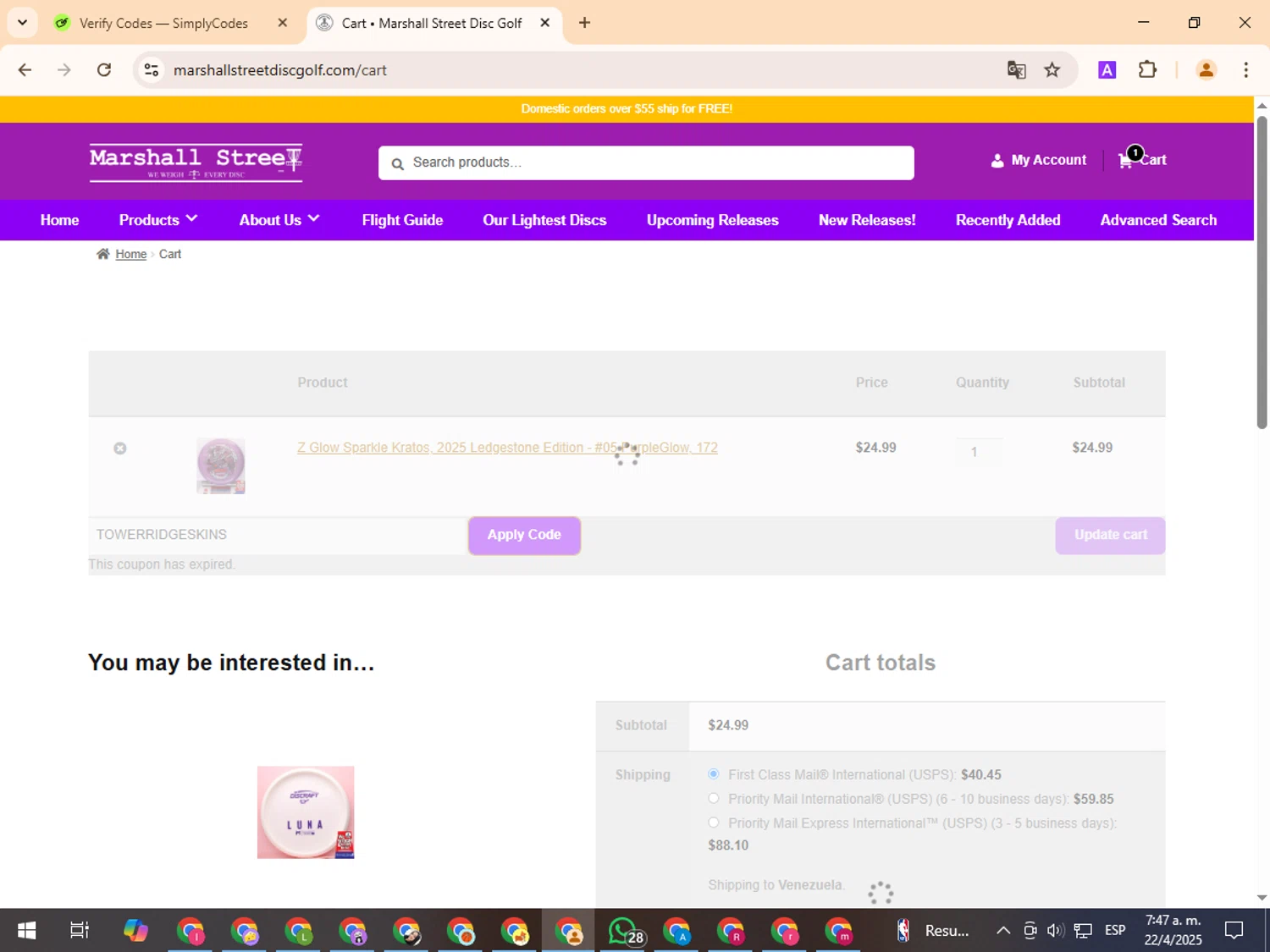Expand the About Us menu

[279, 220]
